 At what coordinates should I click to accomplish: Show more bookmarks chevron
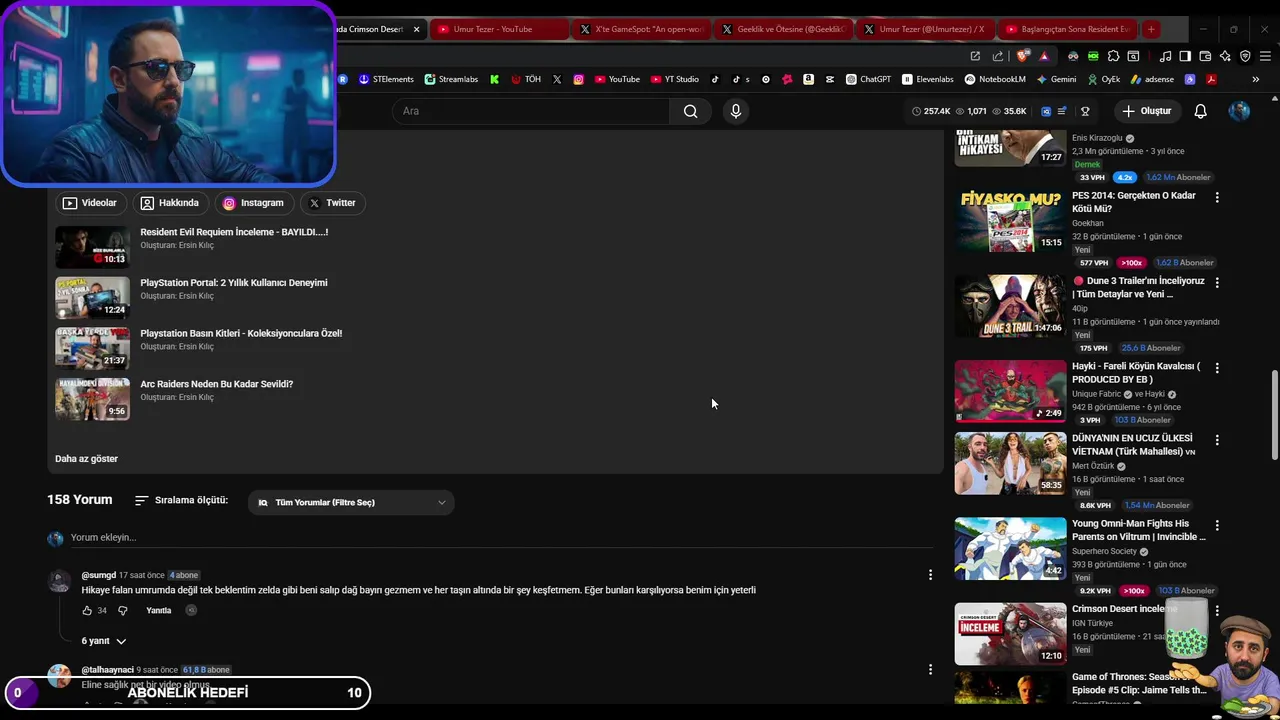[x=1257, y=79]
